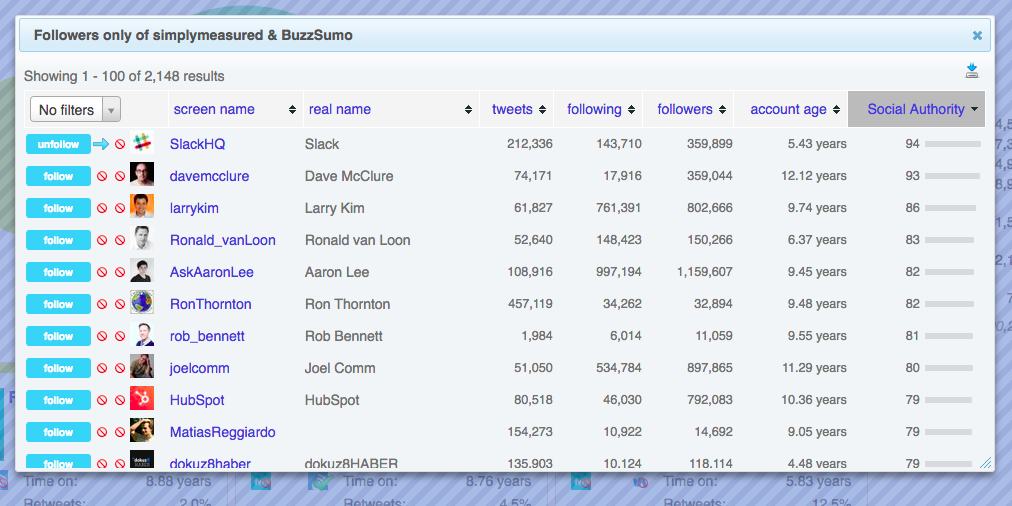Click the orange HubSpot logo avatar
Screen dimensions: 1012x506
coord(142,398)
